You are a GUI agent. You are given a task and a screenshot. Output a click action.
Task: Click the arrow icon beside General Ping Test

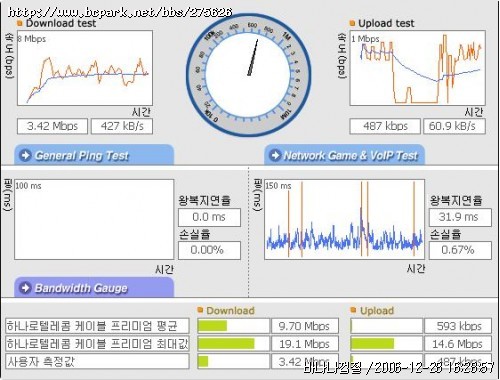26,155
